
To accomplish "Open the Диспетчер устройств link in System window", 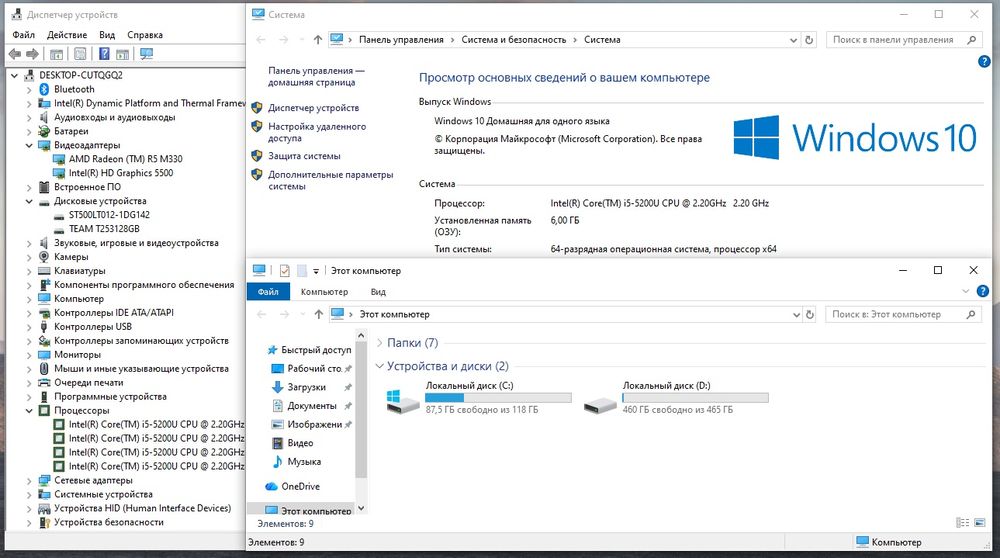I will click(313, 108).
